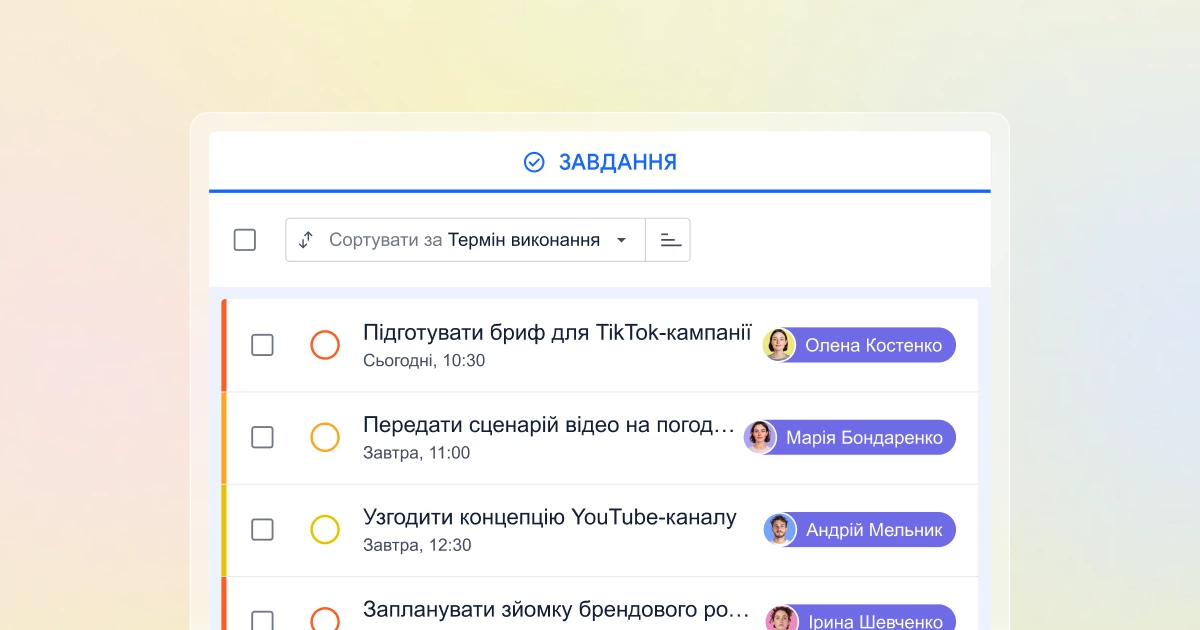
Task: Click the sort arrows icon in the dropdown
Action: click(306, 240)
